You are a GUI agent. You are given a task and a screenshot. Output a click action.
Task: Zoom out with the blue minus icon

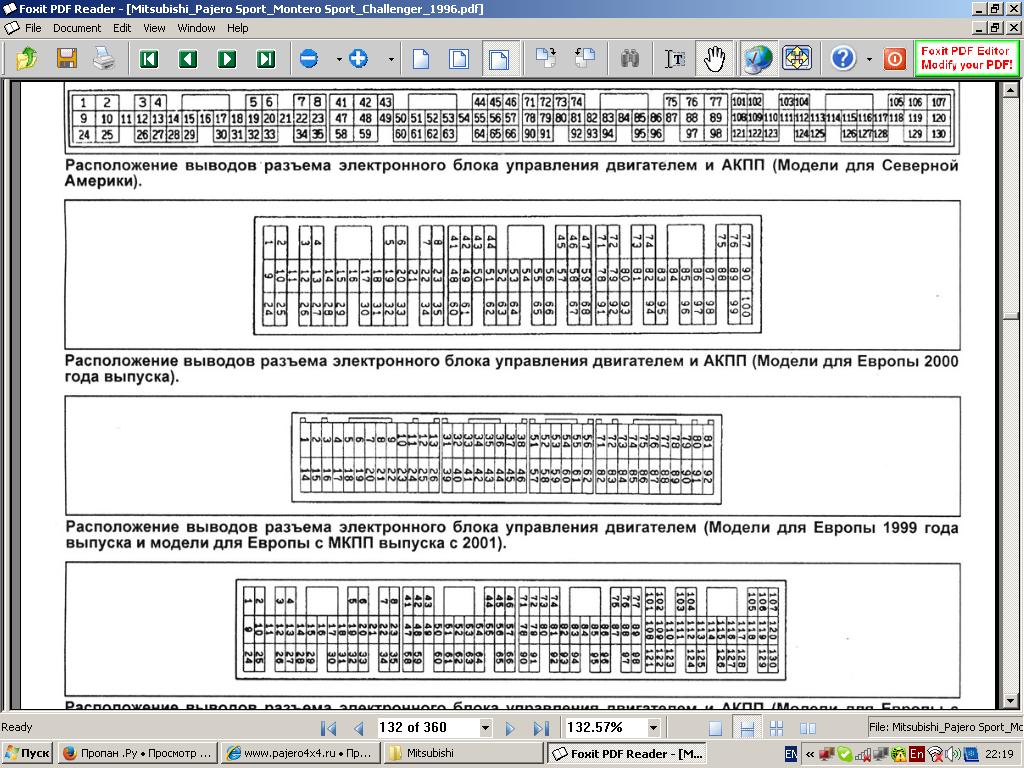click(309, 59)
